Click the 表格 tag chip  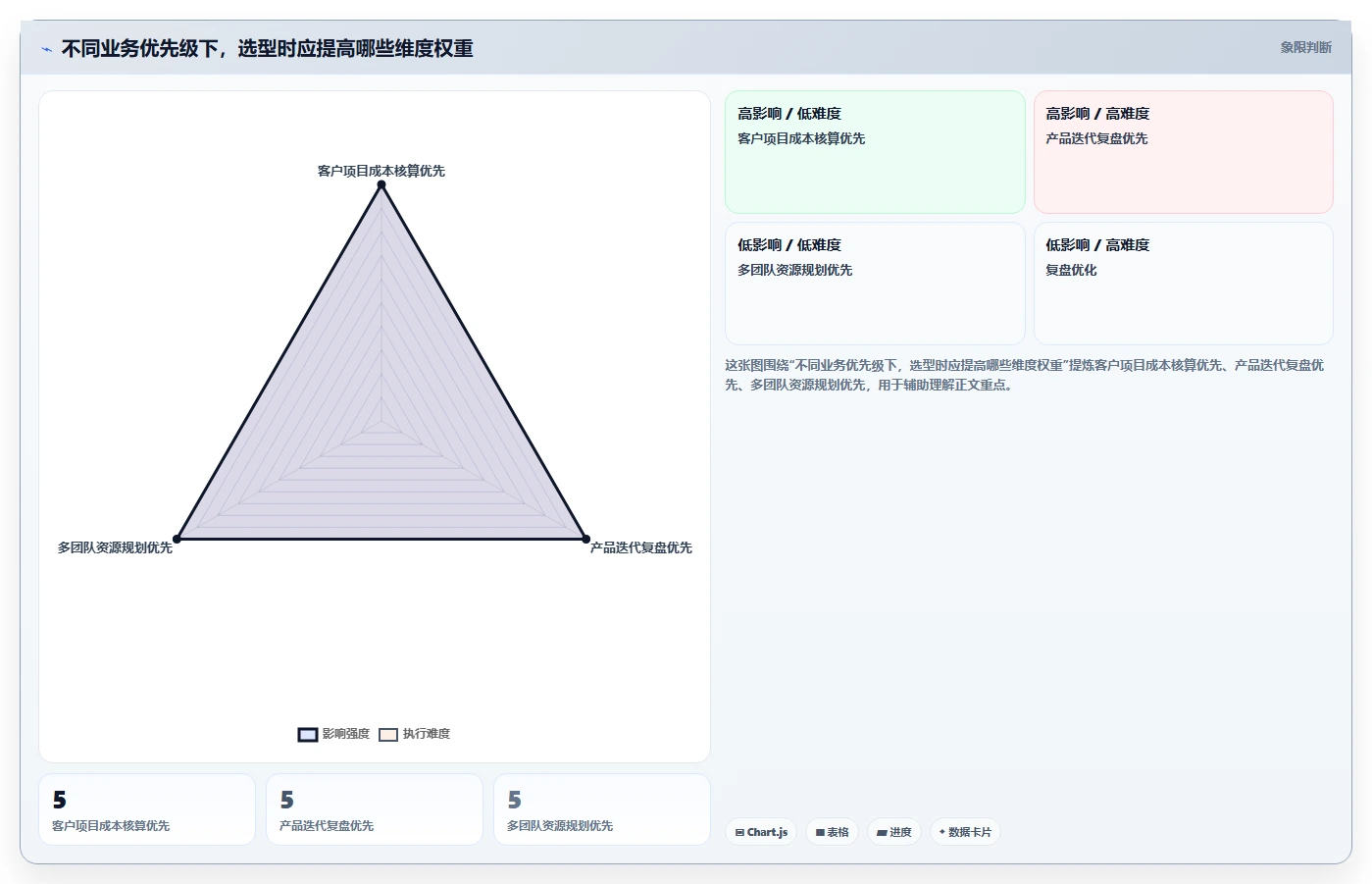(x=833, y=832)
